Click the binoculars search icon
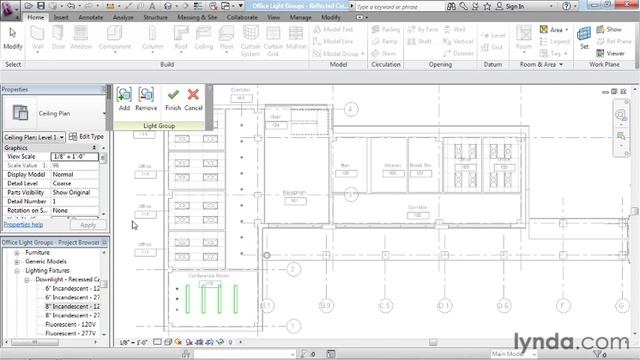 (x=451, y=6)
